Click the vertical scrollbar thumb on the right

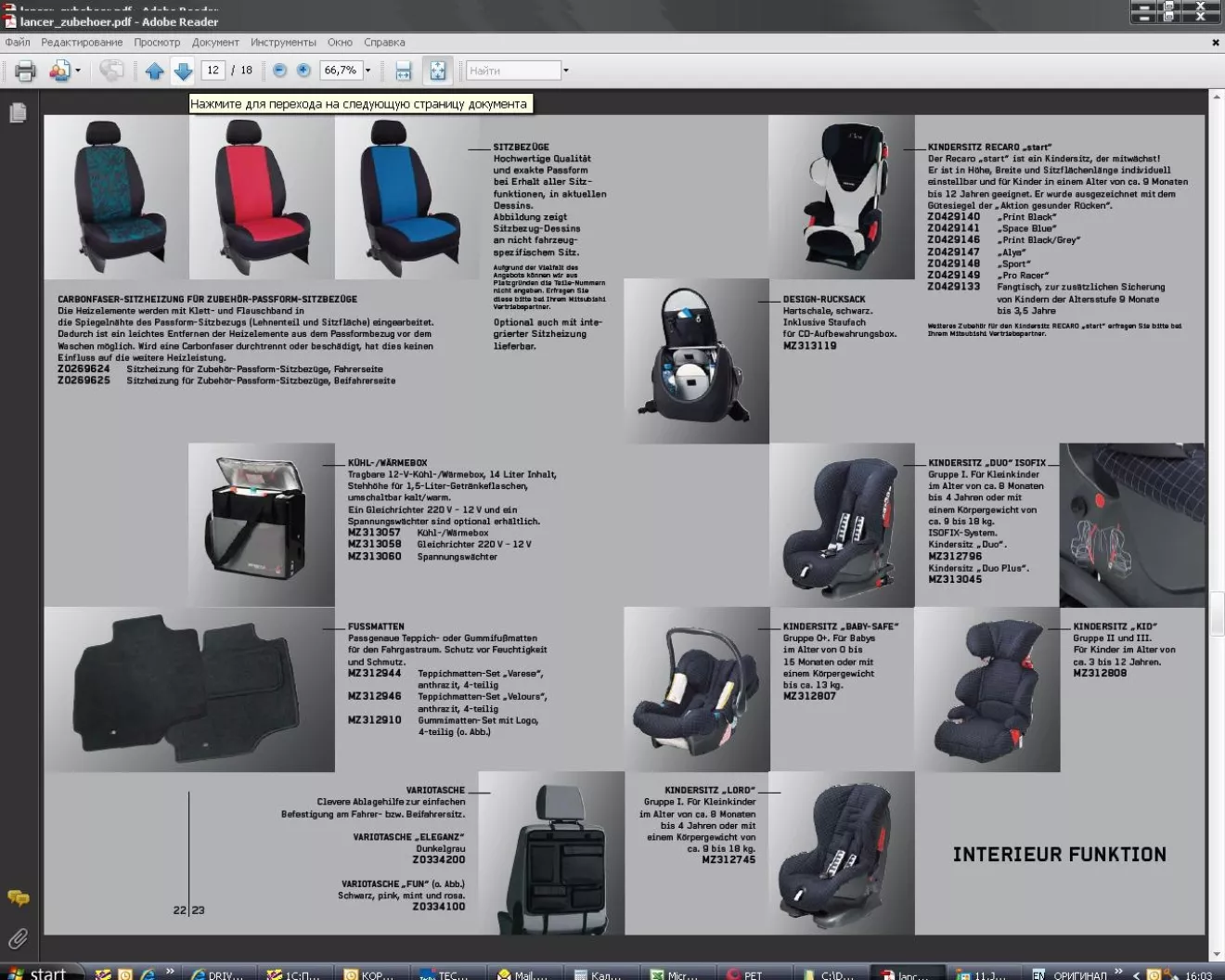pyautogui.click(x=1217, y=612)
